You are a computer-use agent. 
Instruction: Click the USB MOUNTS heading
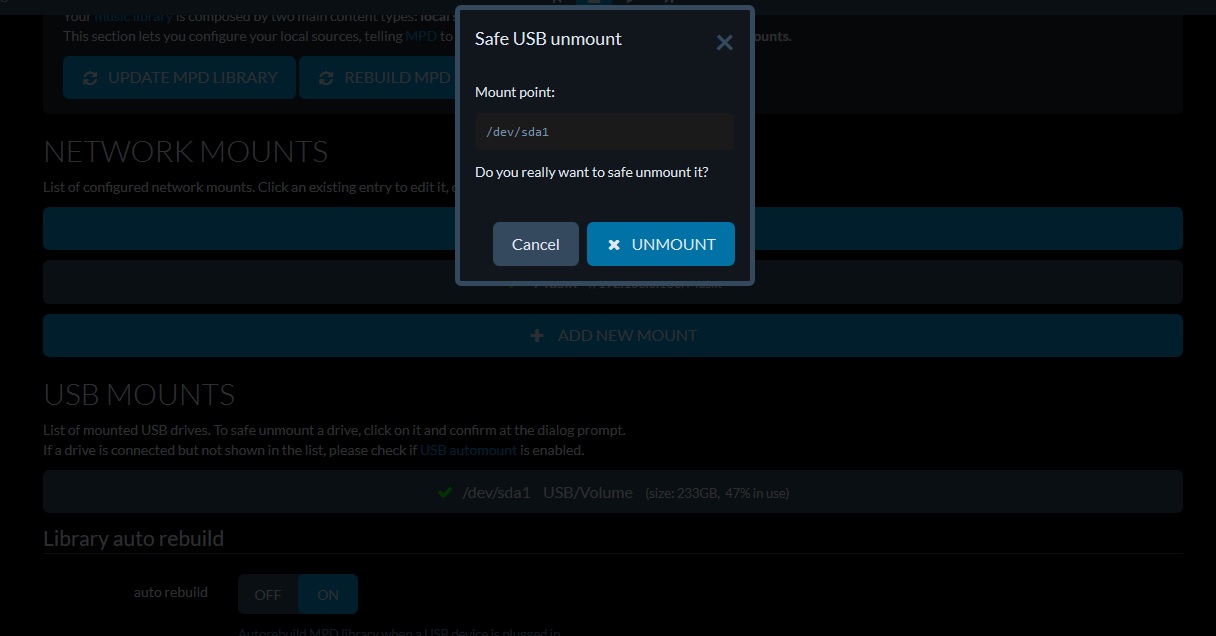point(139,394)
